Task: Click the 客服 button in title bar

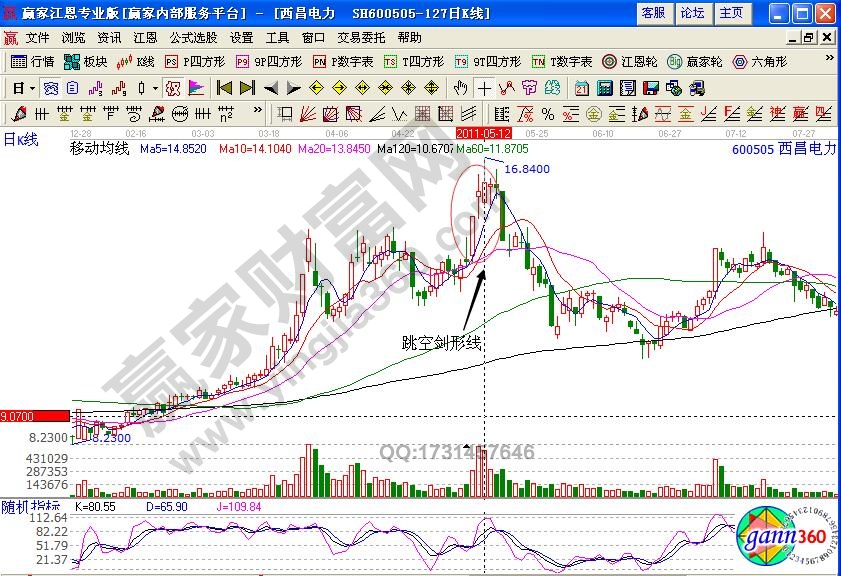Action: click(x=654, y=13)
